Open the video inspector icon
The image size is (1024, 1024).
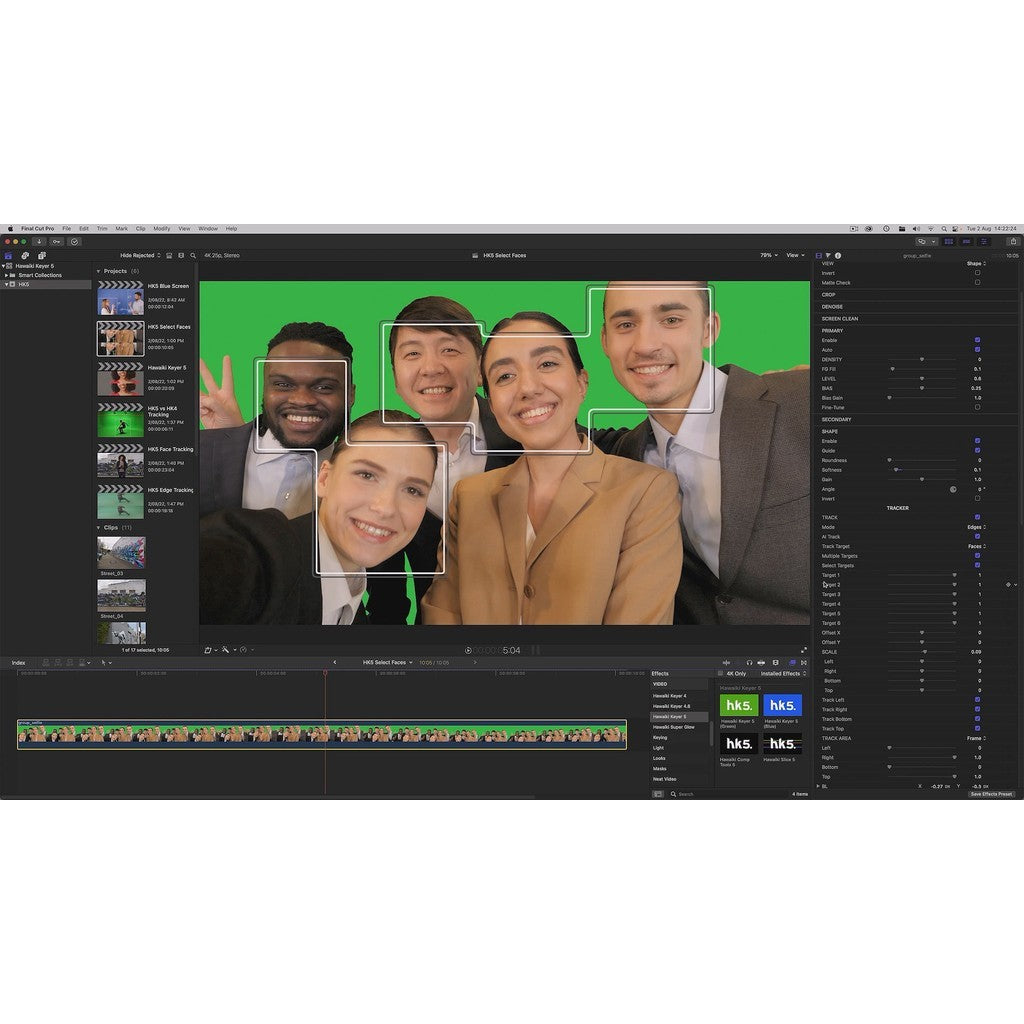point(819,255)
